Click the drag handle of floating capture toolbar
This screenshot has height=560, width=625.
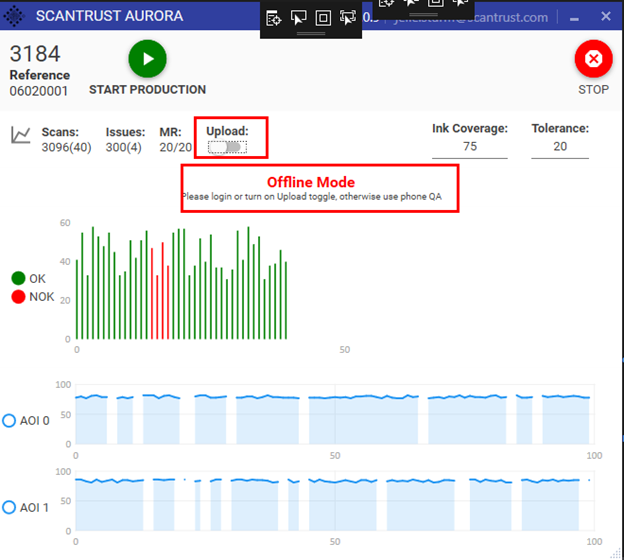[x=311, y=34]
